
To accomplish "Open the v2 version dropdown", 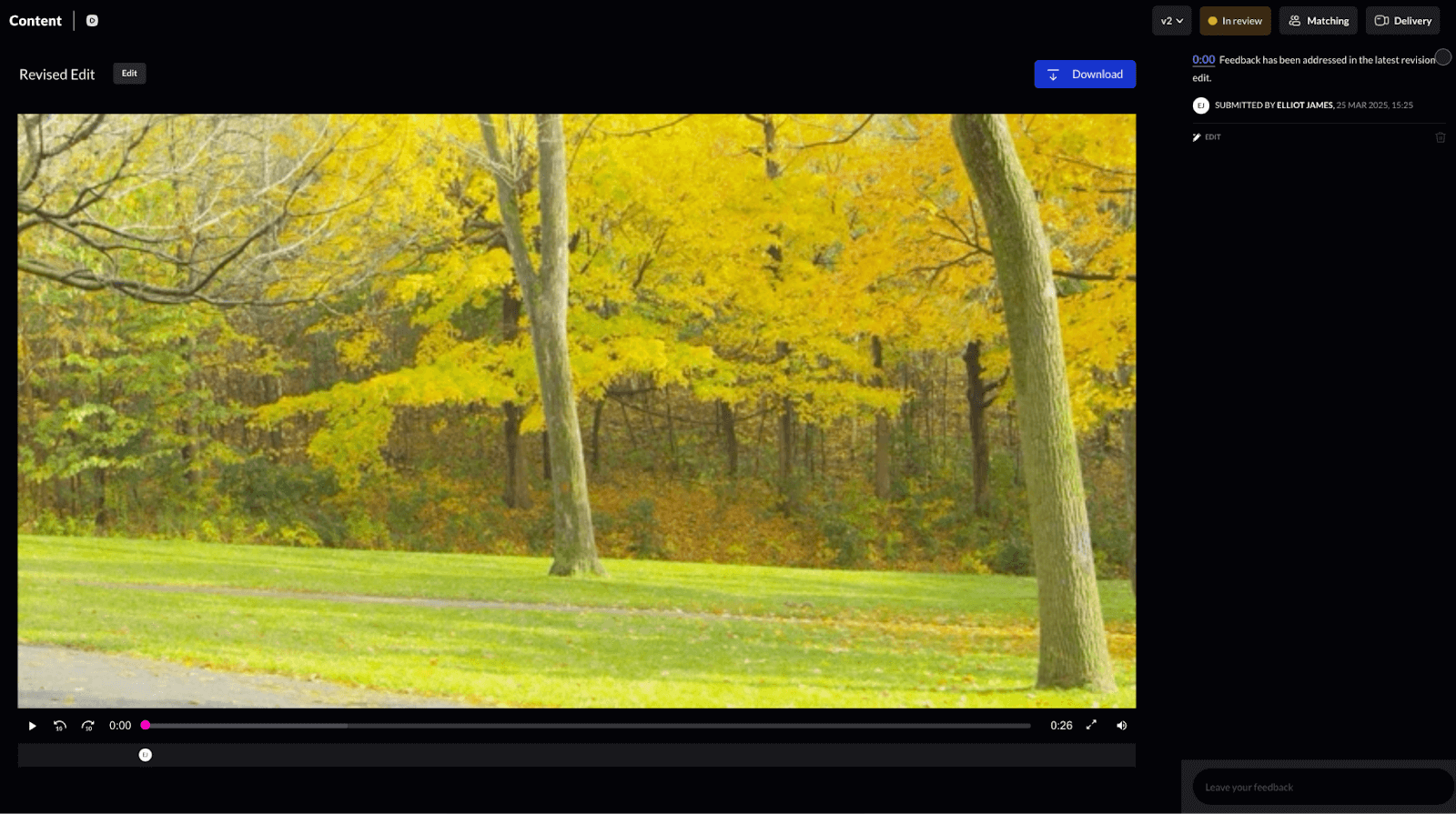I will 1171,21.
